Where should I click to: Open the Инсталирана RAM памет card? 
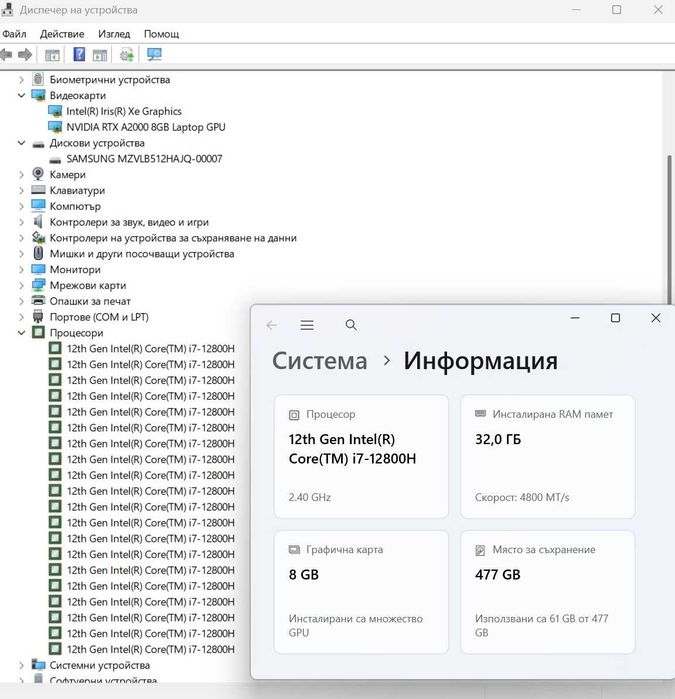[547, 456]
